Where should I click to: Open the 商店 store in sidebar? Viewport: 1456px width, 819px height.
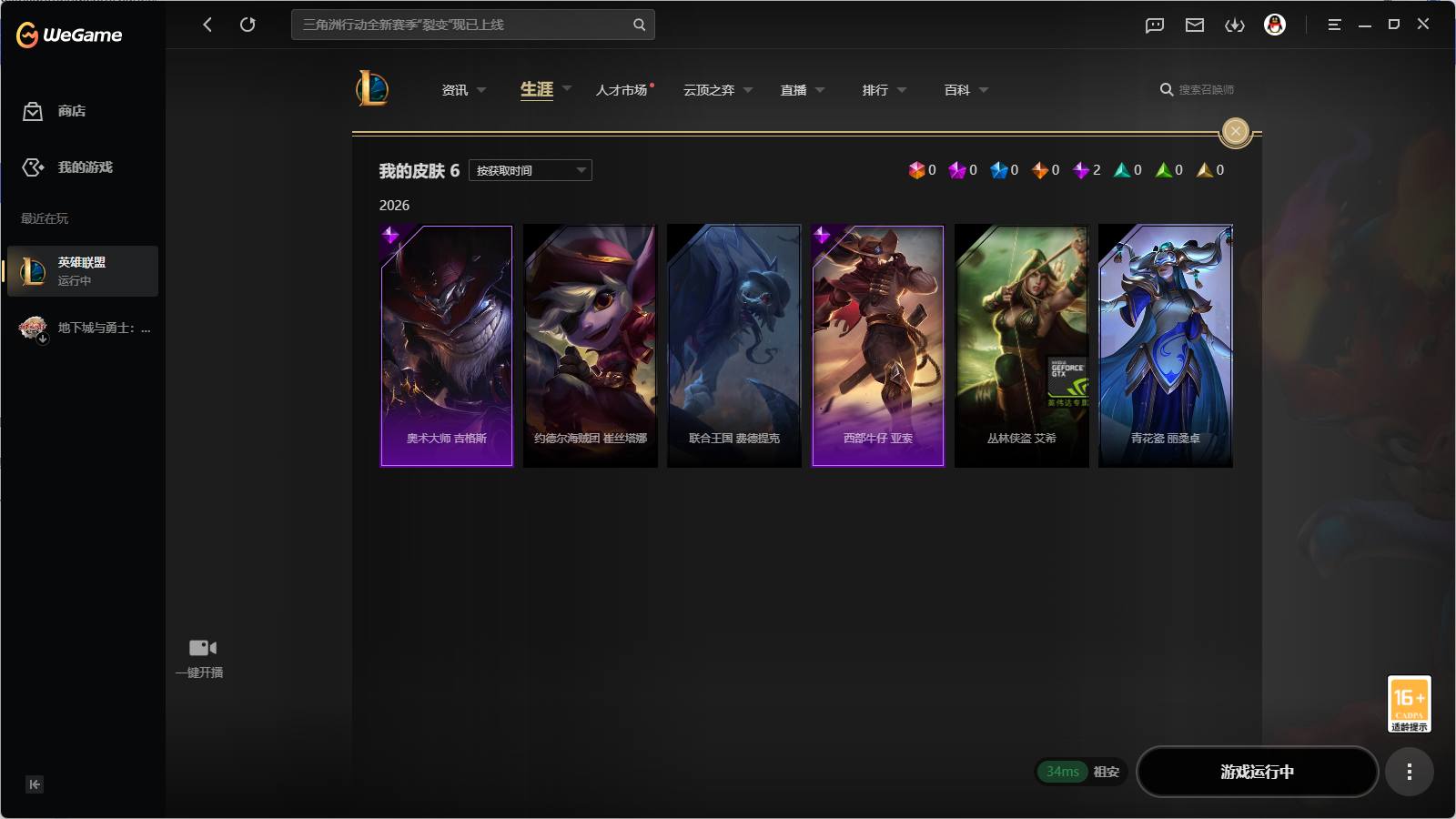(x=55, y=111)
